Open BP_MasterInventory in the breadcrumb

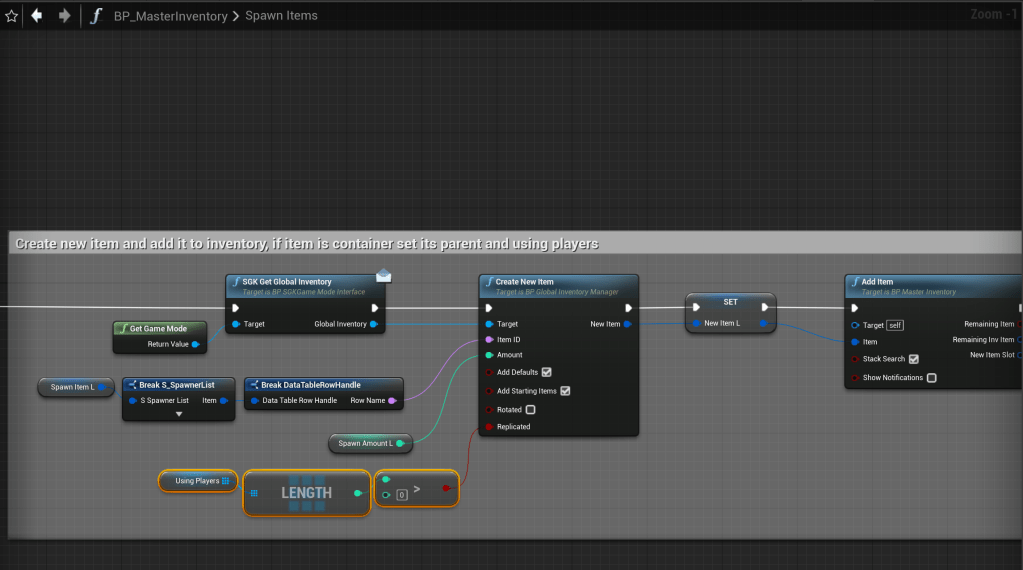click(x=170, y=16)
